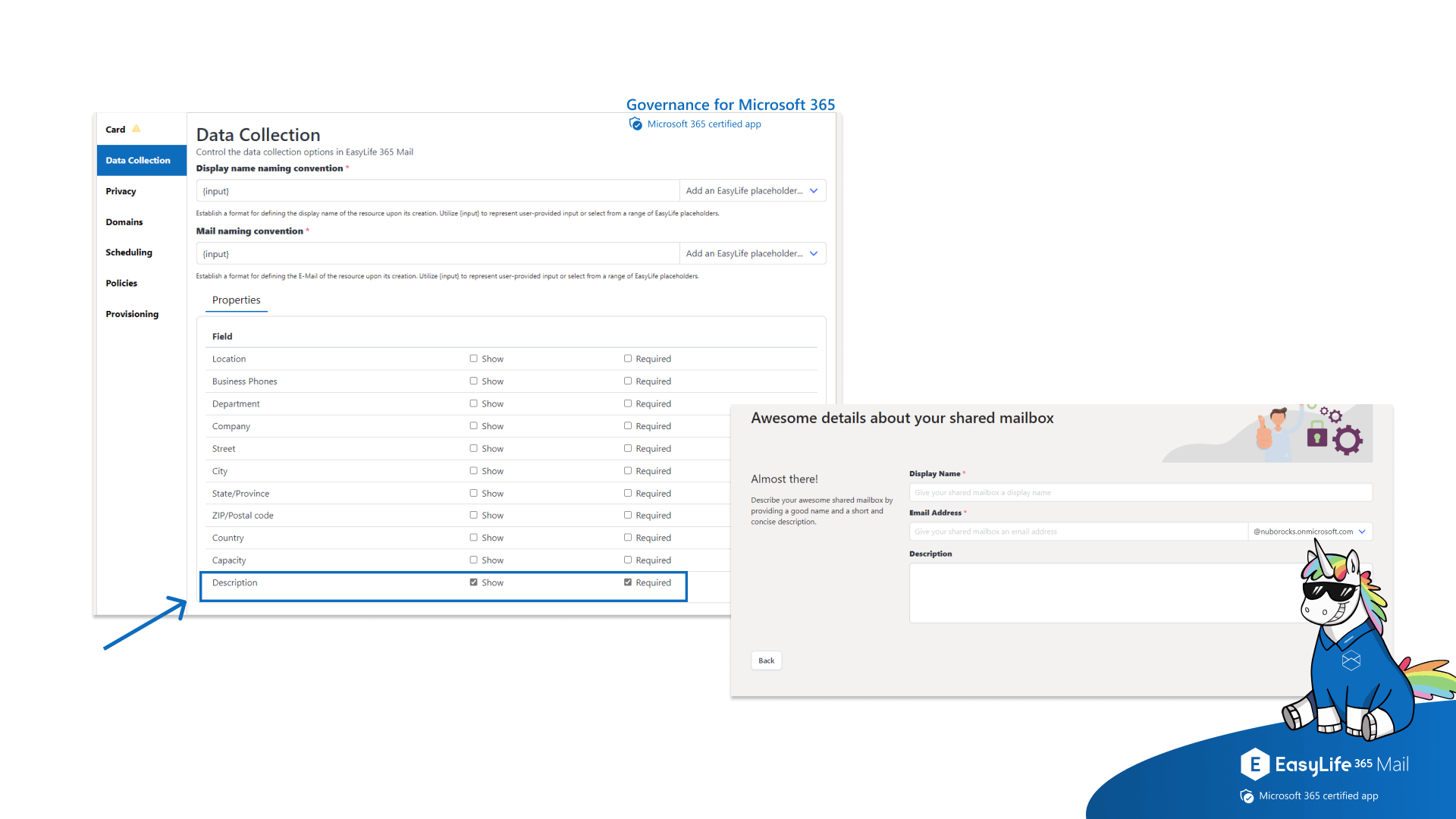The height and width of the screenshot is (819, 1456).
Task: Open the EasyLife placeholder dropdown for display name
Action: point(752,190)
